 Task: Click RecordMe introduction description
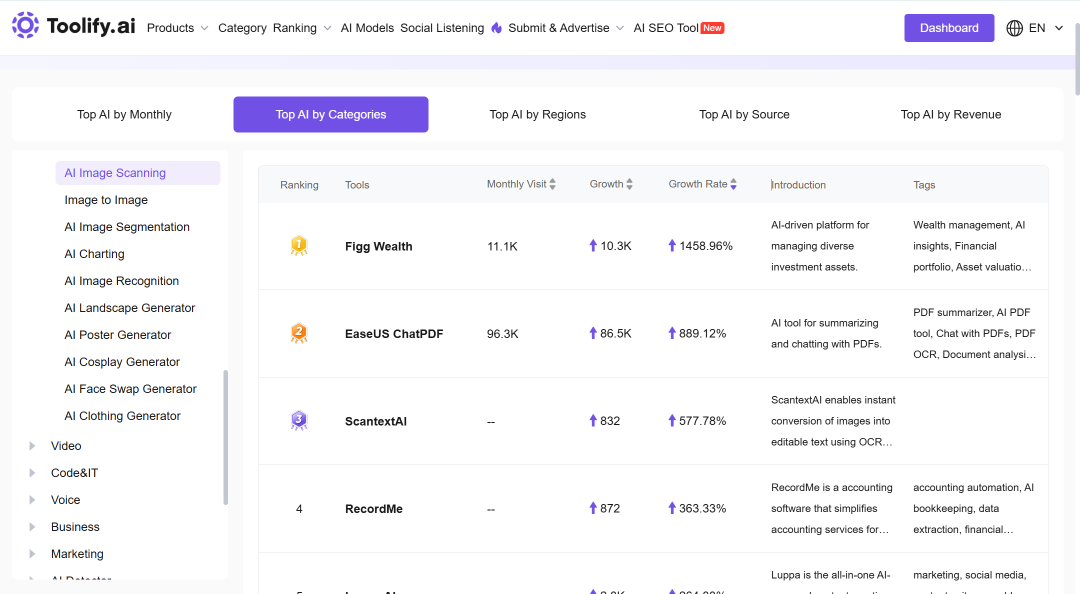point(832,509)
